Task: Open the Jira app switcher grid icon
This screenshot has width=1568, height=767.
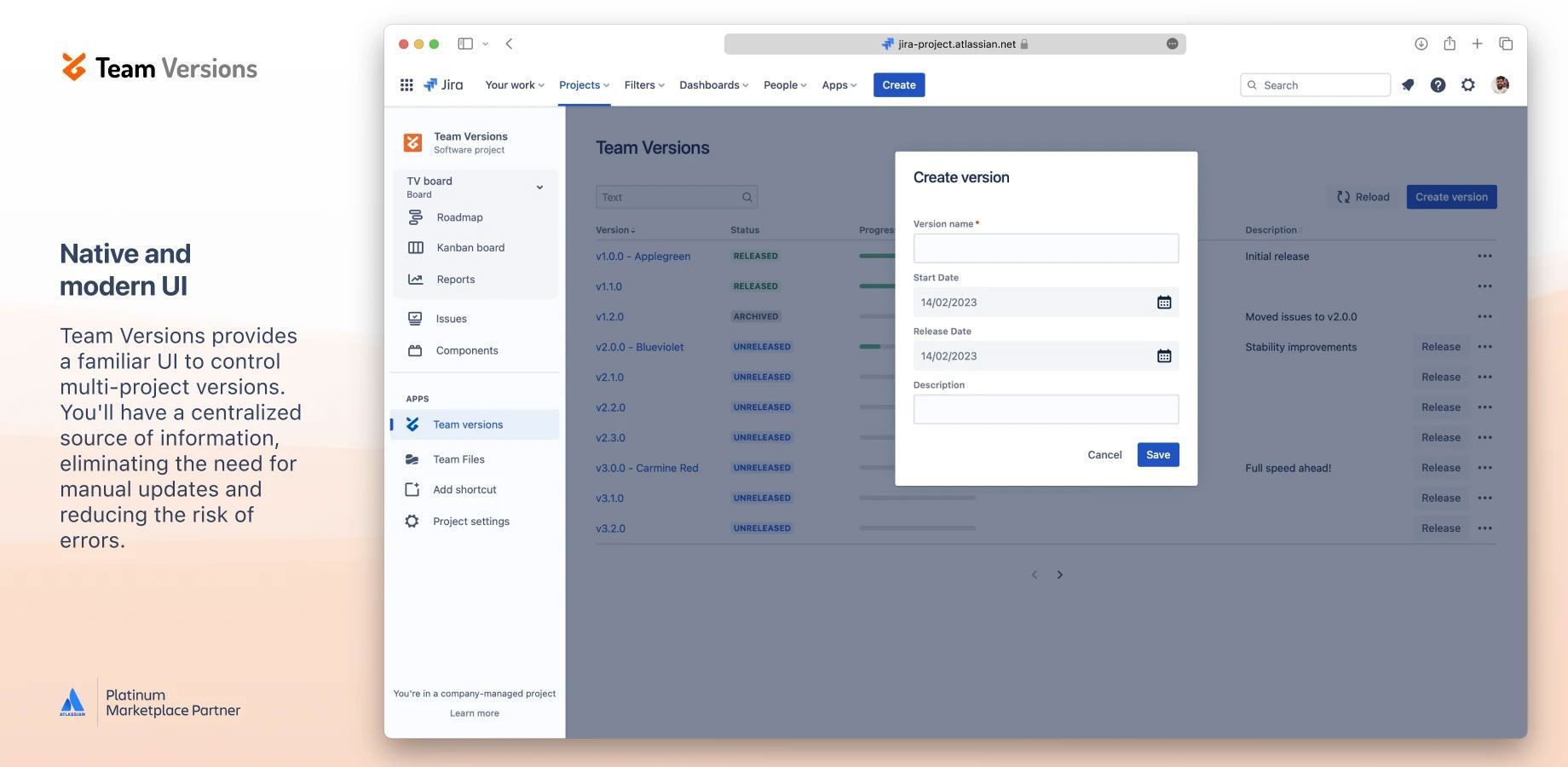Action: (x=406, y=85)
